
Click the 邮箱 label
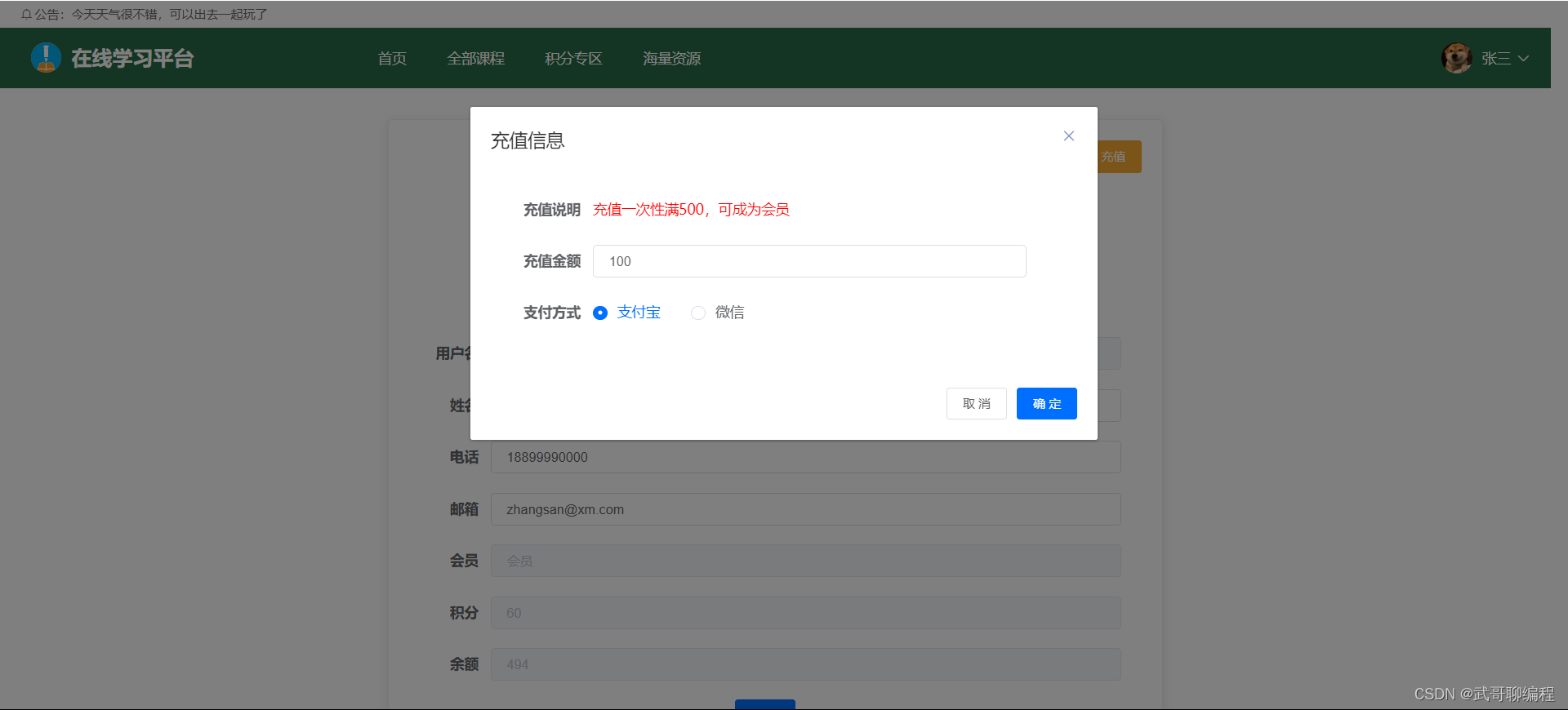pyautogui.click(x=464, y=509)
